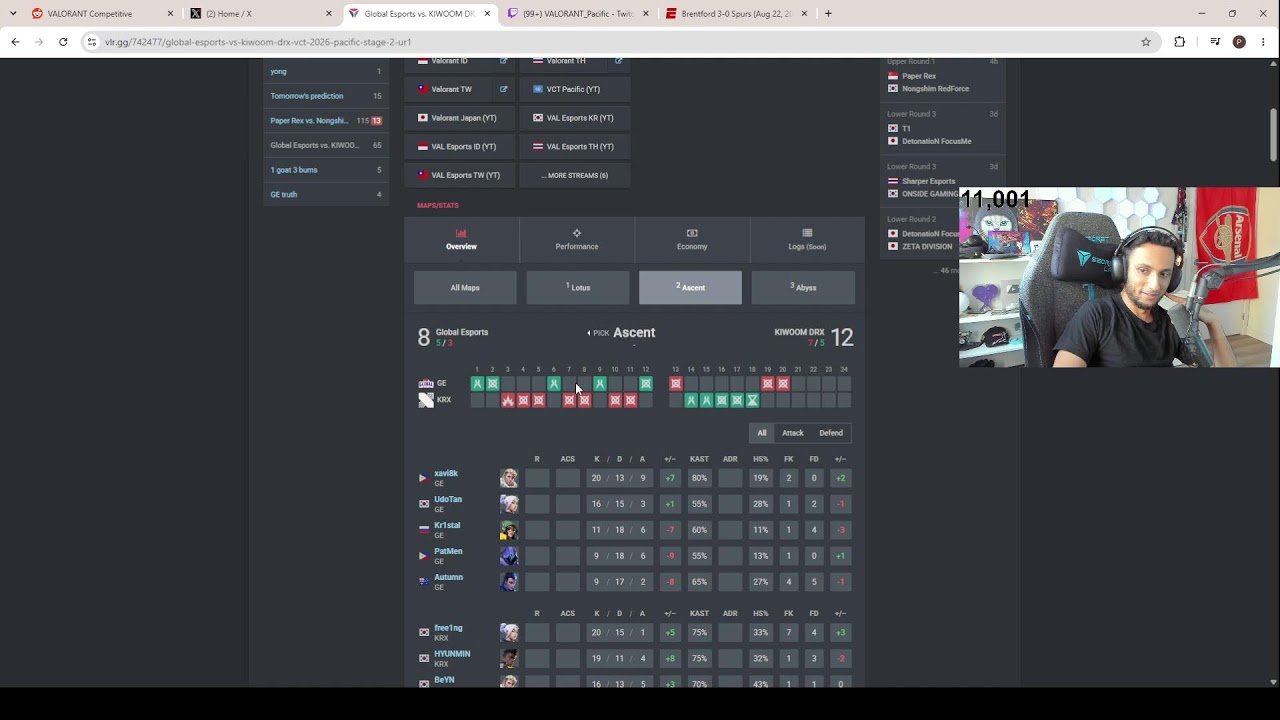Open the Valorant Japan (YT) stream
This screenshot has width=1280, height=720.
[x=459, y=118]
